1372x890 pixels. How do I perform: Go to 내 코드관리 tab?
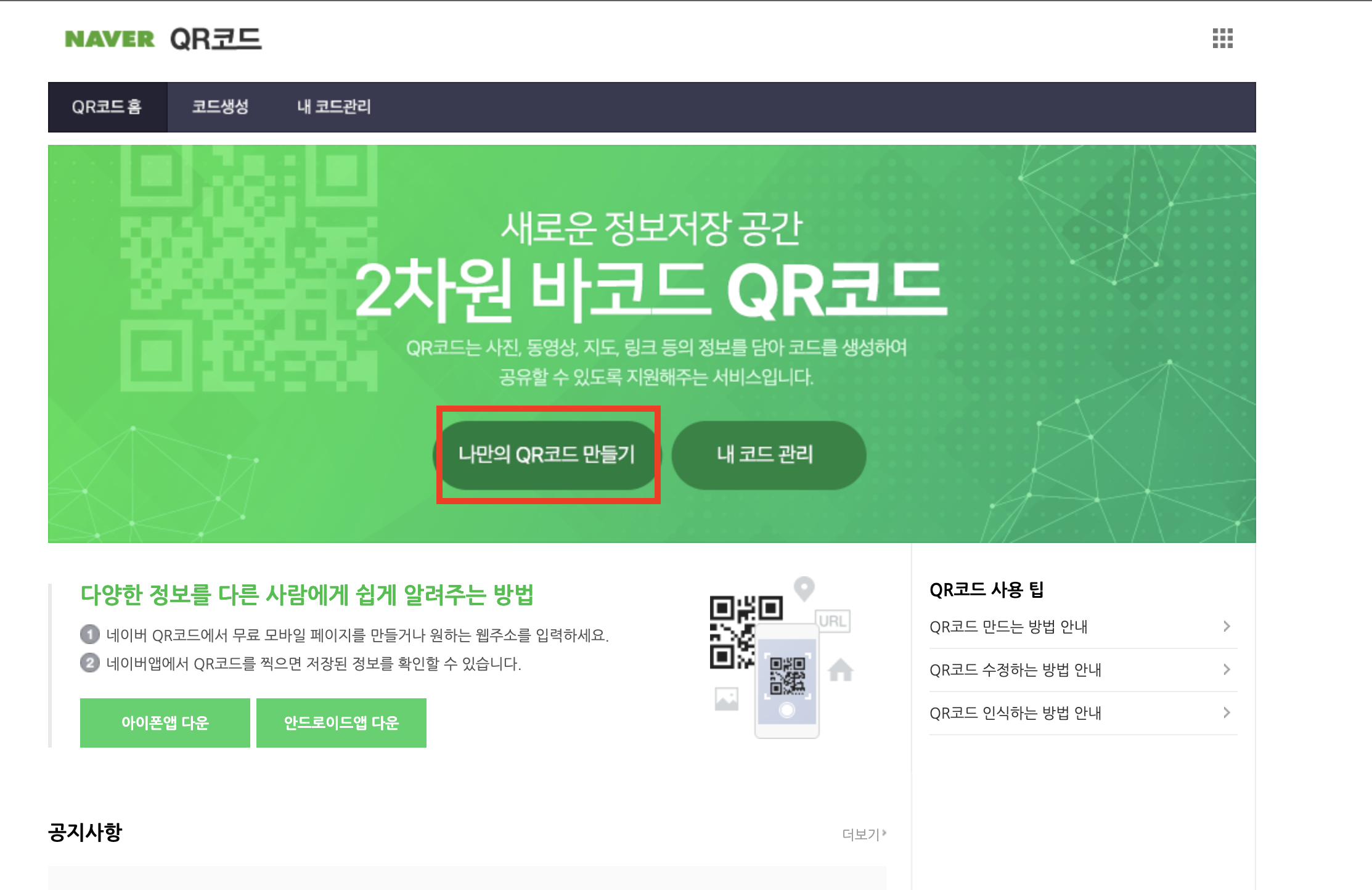click(x=333, y=107)
